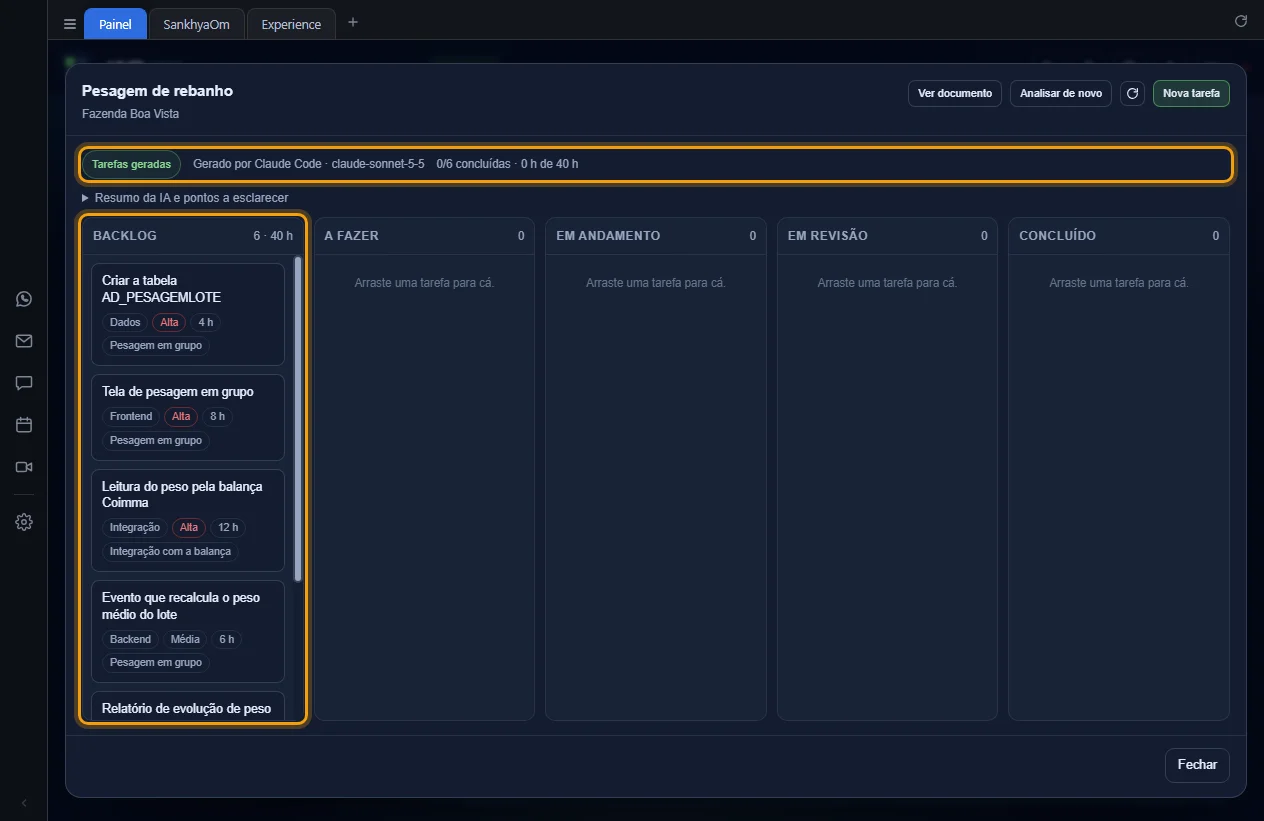This screenshot has height=821, width=1264.
Task: Open the hamburger menu icon
Action: pos(70,24)
